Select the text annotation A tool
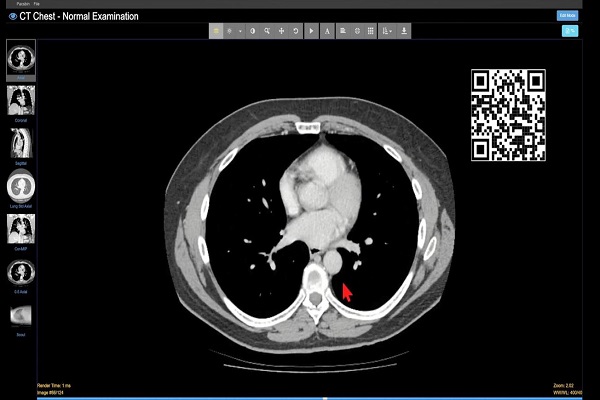Image resolution: width=600 pixels, height=400 pixels. point(327,31)
